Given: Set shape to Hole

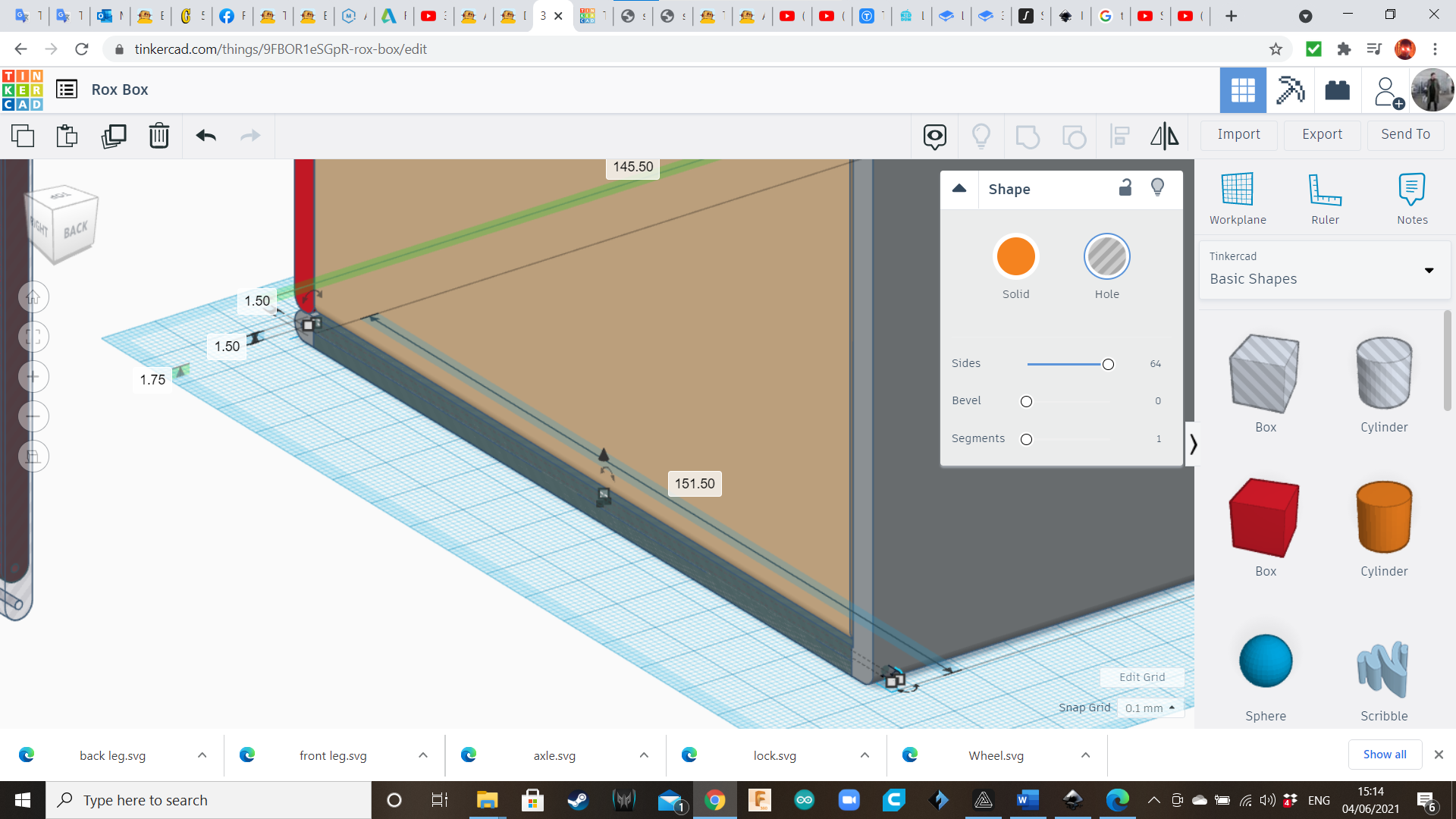Looking at the screenshot, I should [x=1106, y=256].
